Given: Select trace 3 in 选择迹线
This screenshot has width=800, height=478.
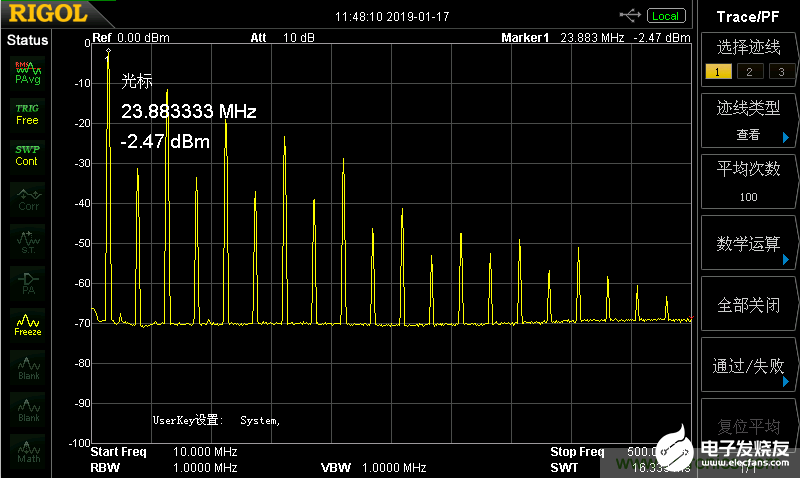Looking at the screenshot, I should click(780, 71).
